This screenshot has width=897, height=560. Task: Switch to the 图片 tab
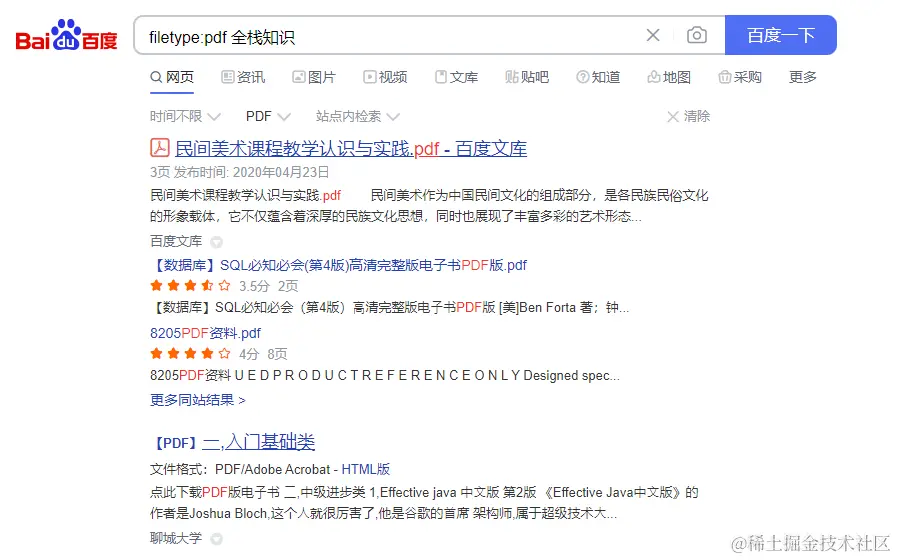pyautogui.click(x=314, y=77)
